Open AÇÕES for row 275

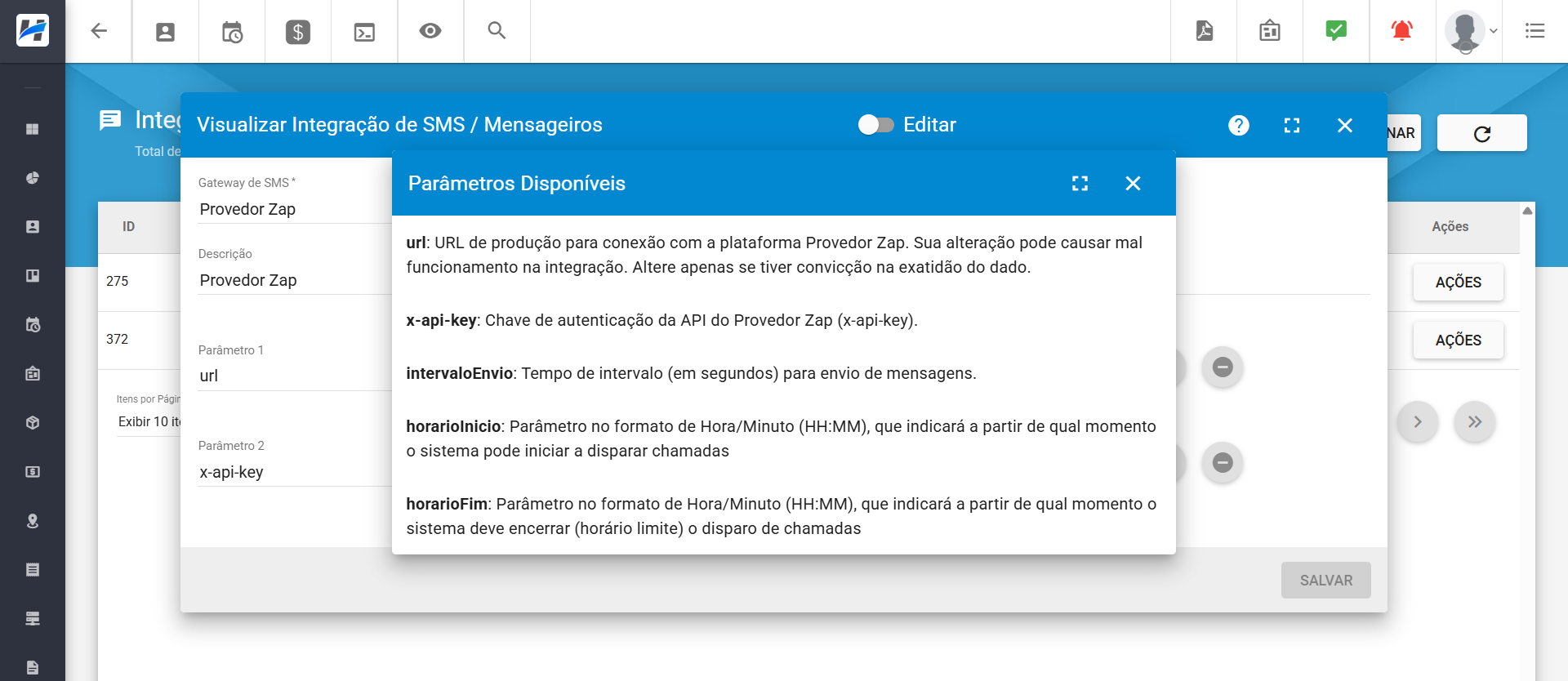pyautogui.click(x=1459, y=283)
